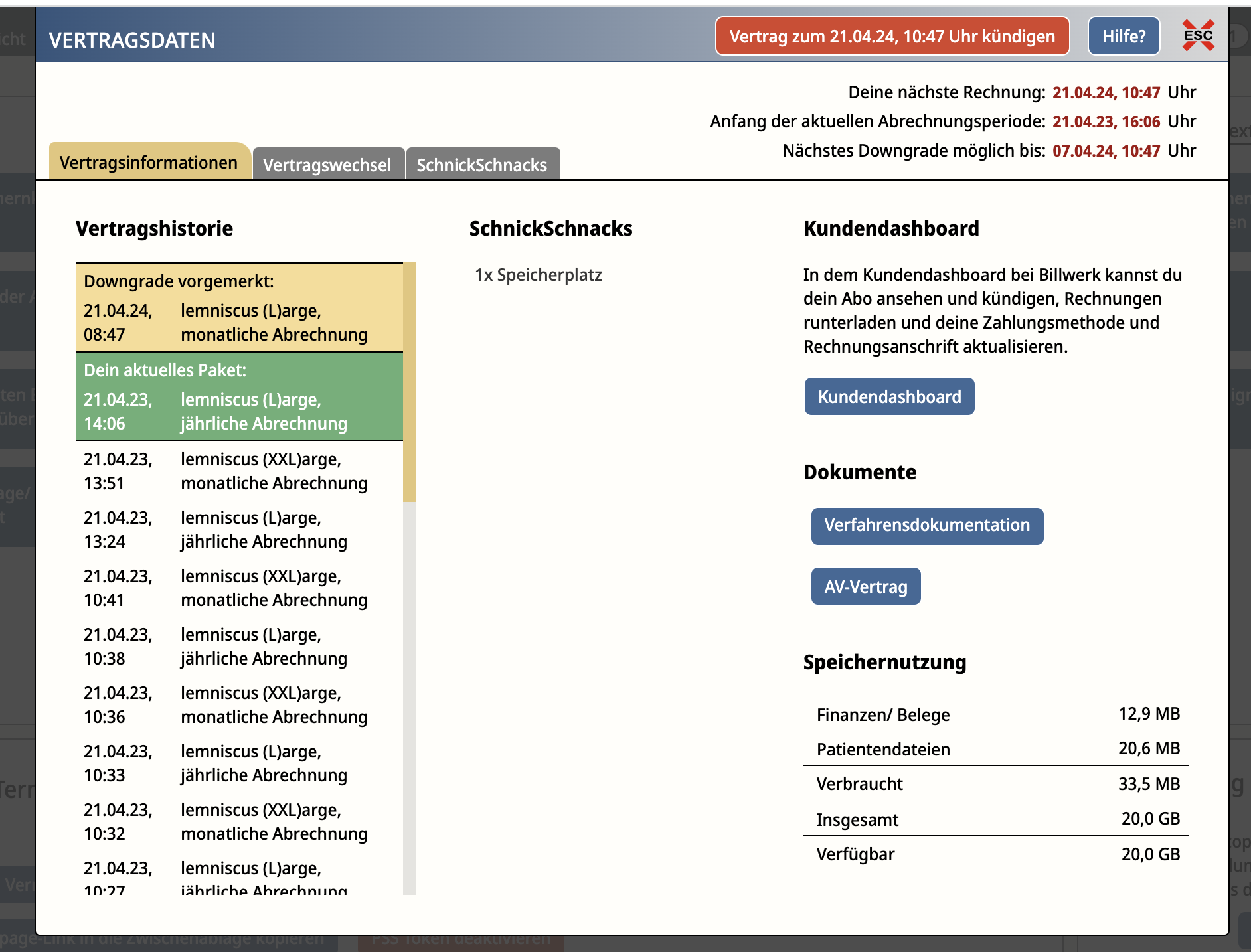Switch to the Vertragsinformationen tab
Viewport: 1251px width, 952px height.
[x=149, y=162]
